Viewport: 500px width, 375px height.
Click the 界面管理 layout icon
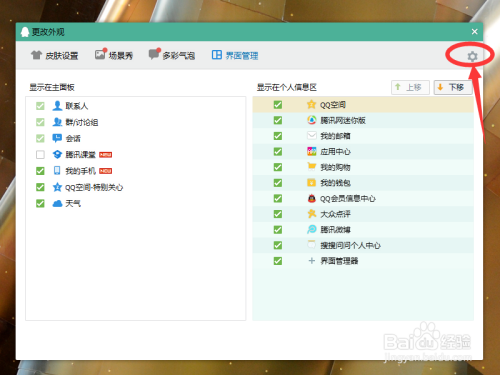click(217, 55)
